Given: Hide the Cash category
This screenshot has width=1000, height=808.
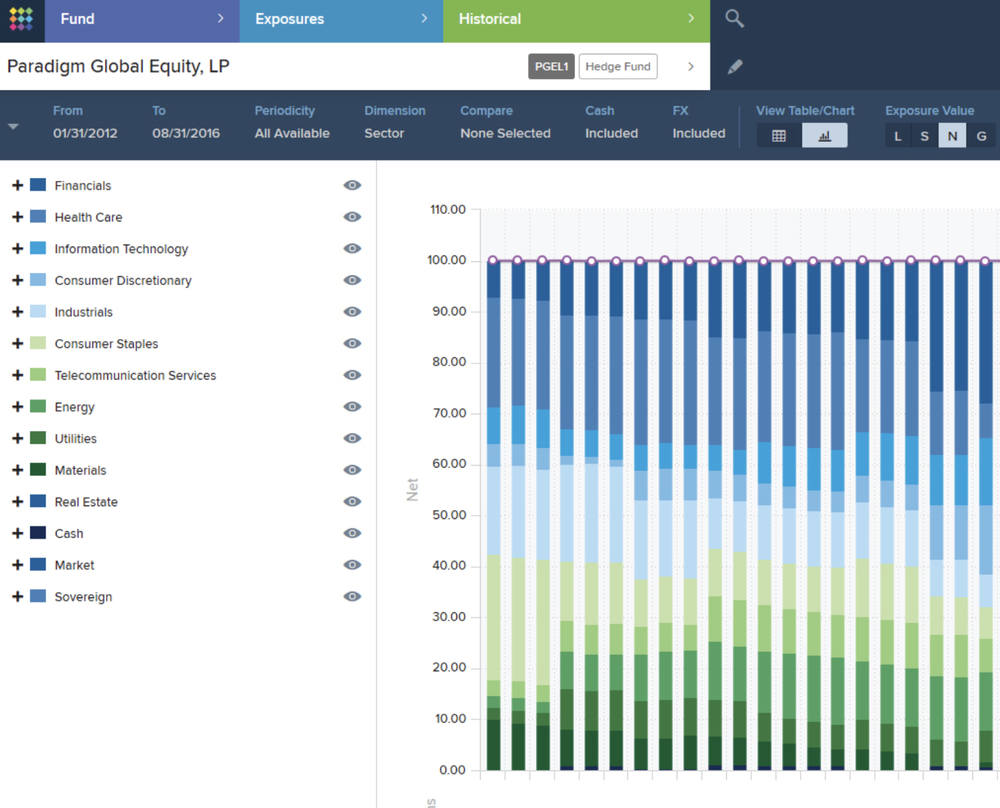Looking at the screenshot, I should coord(352,533).
